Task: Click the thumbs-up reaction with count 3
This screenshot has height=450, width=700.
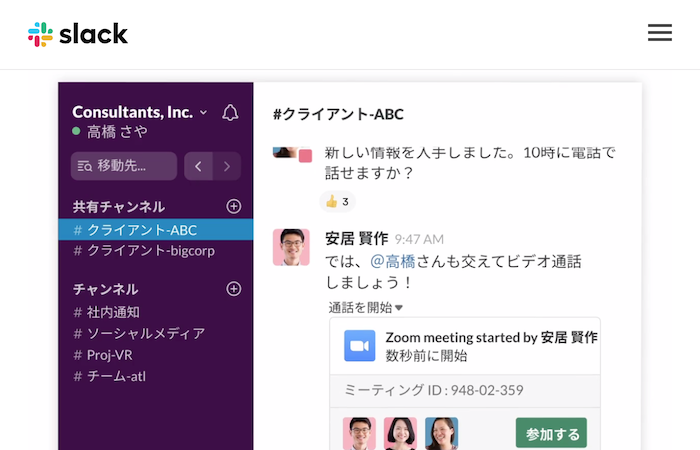Action: [x=338, y=202]
